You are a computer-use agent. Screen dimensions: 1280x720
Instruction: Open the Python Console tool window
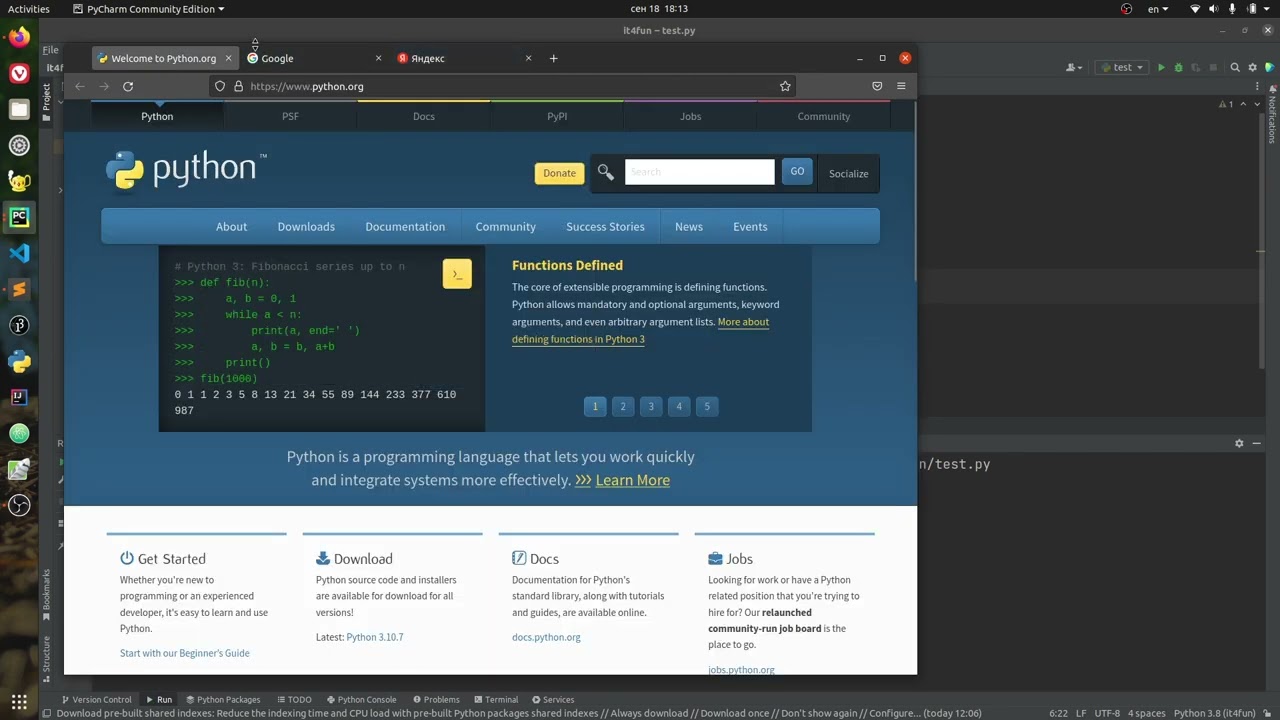[361, 700]
